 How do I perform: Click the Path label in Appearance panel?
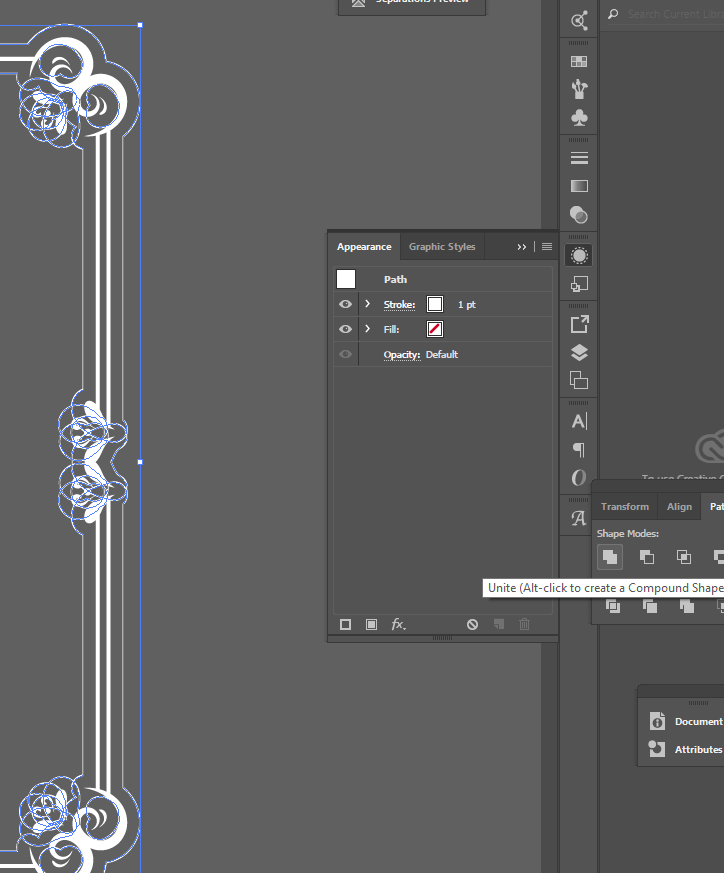point(395,279)
